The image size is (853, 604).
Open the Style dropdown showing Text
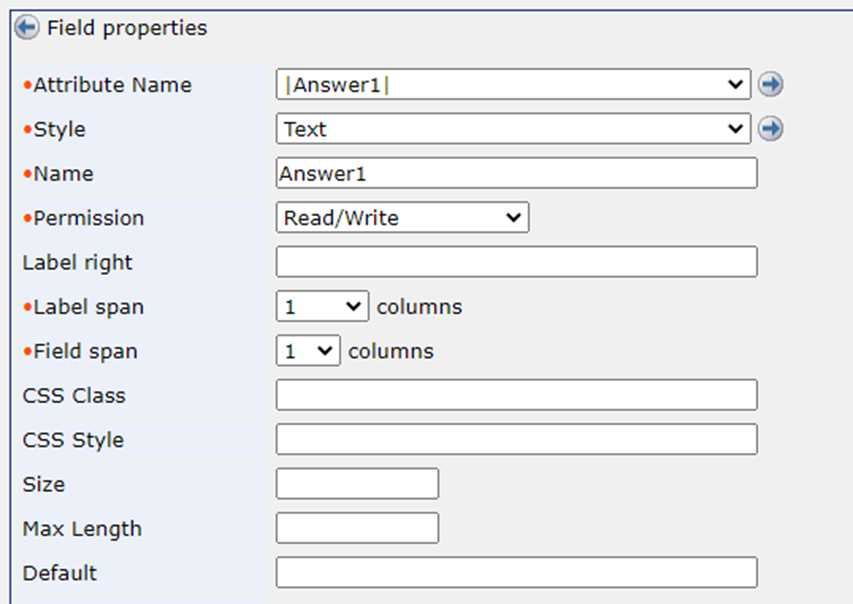[x=513, y=129]
